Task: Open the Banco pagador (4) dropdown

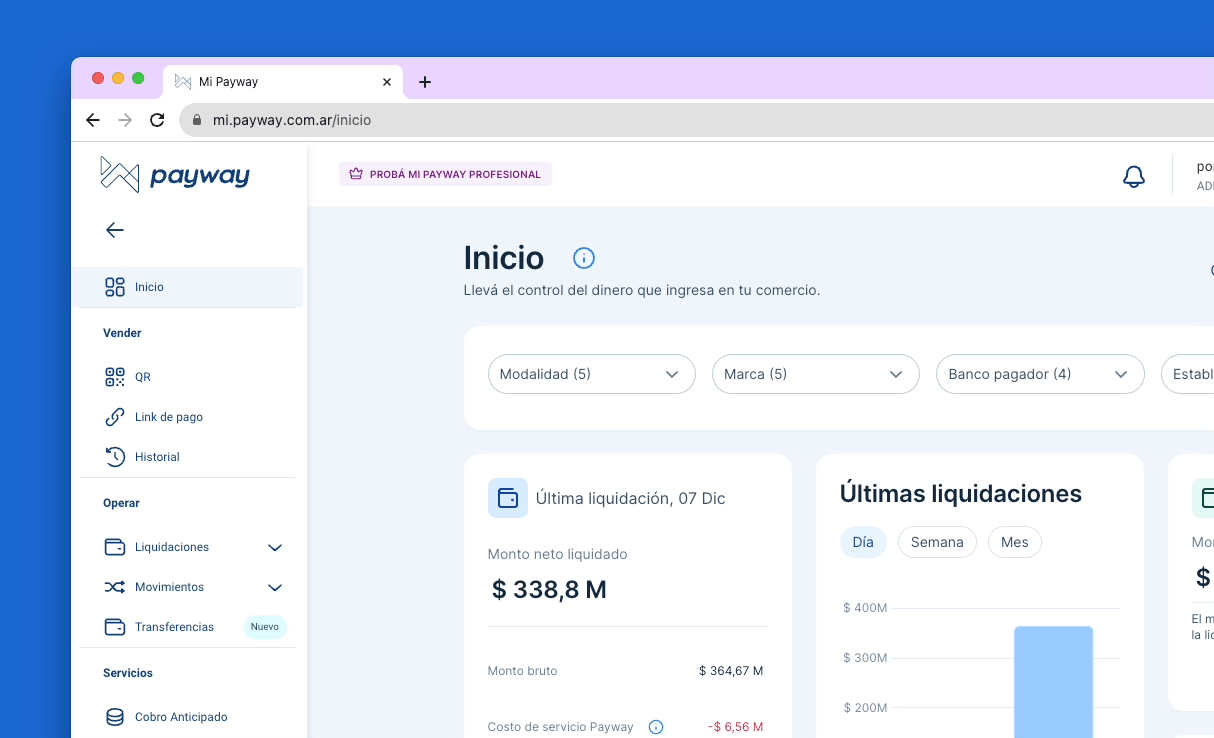Action: [x=1040, y=374]
